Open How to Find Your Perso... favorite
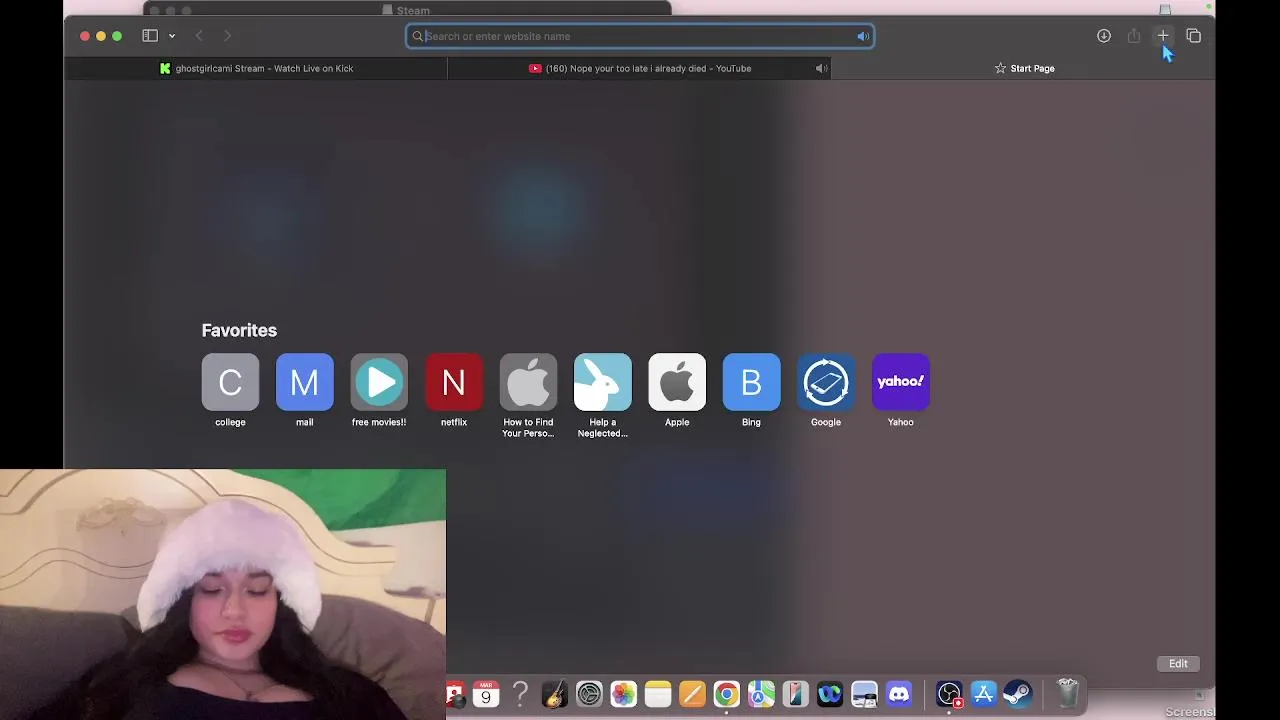 (x=528, y=395)
